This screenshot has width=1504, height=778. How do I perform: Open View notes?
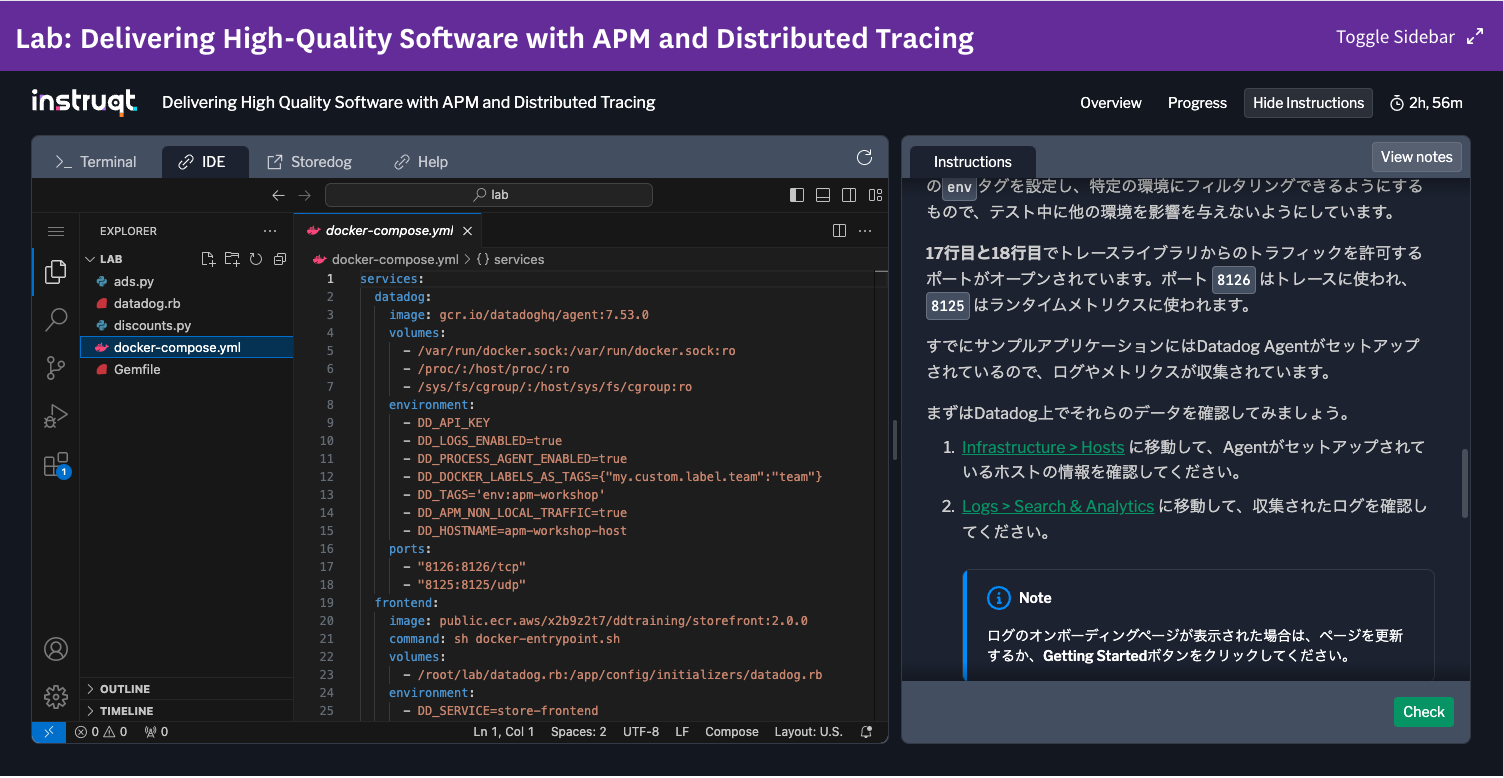[x=1416, y=157]
